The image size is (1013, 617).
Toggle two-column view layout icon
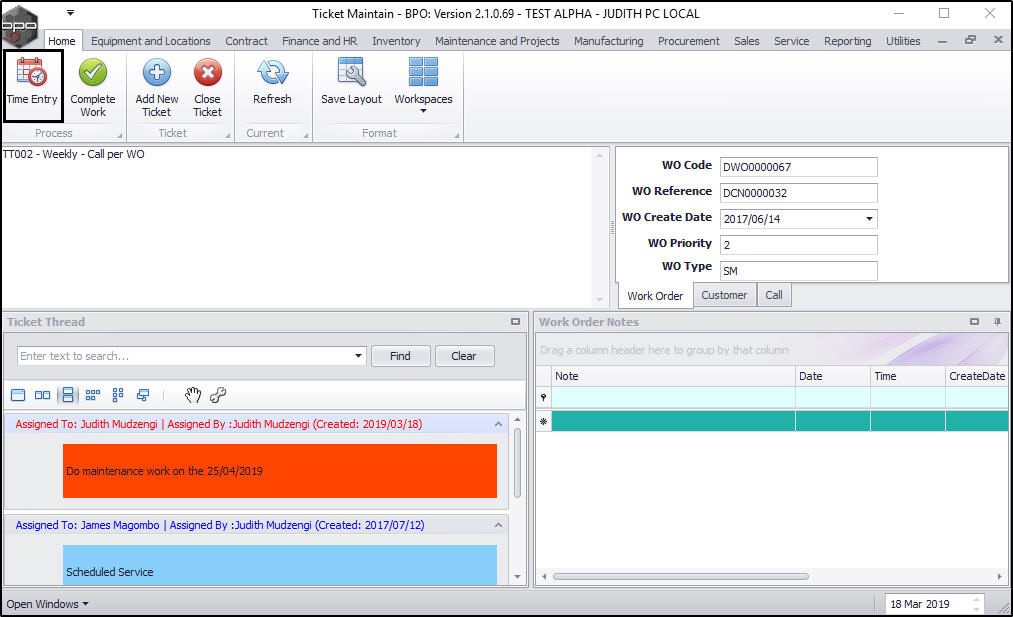[43, 395]
